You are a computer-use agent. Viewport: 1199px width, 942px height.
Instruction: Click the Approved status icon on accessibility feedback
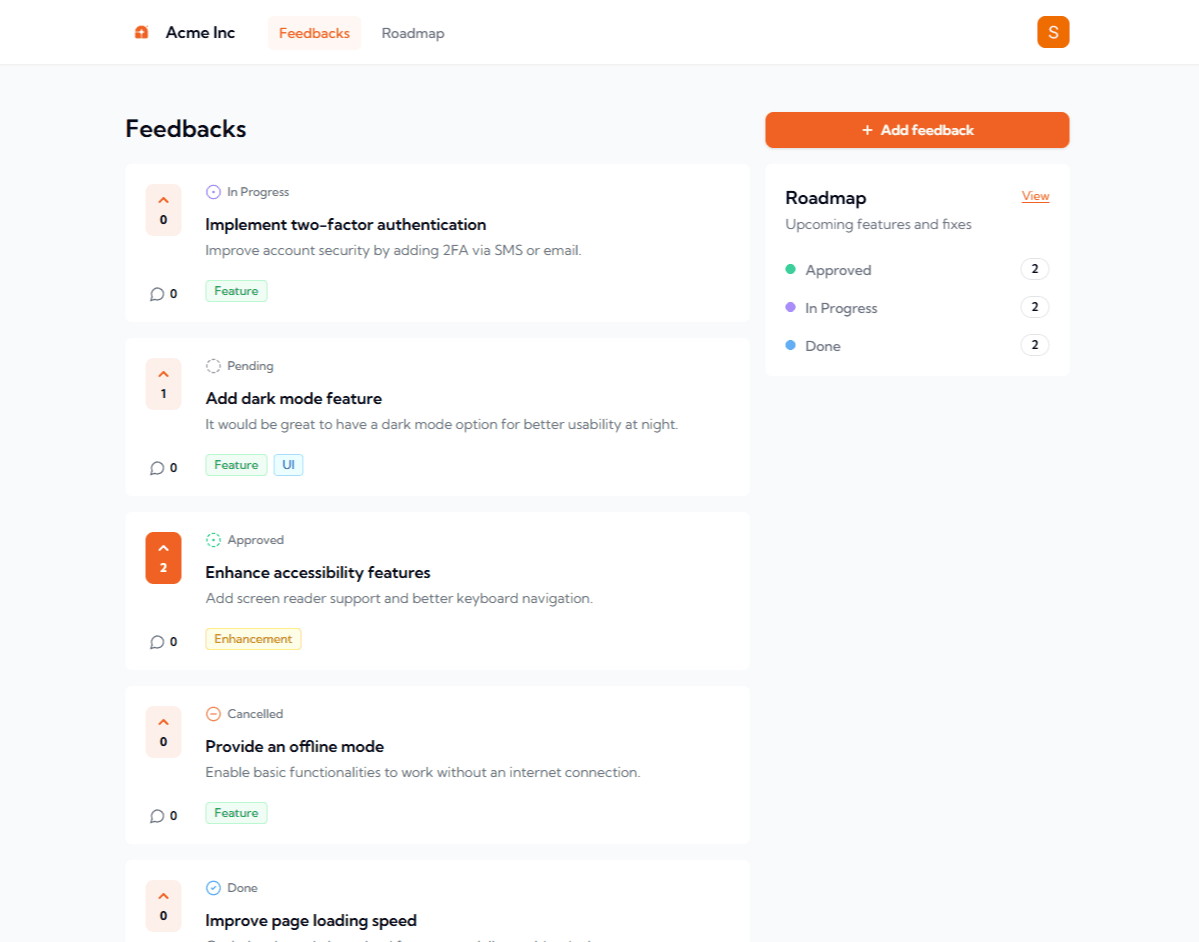pos(213,539)
